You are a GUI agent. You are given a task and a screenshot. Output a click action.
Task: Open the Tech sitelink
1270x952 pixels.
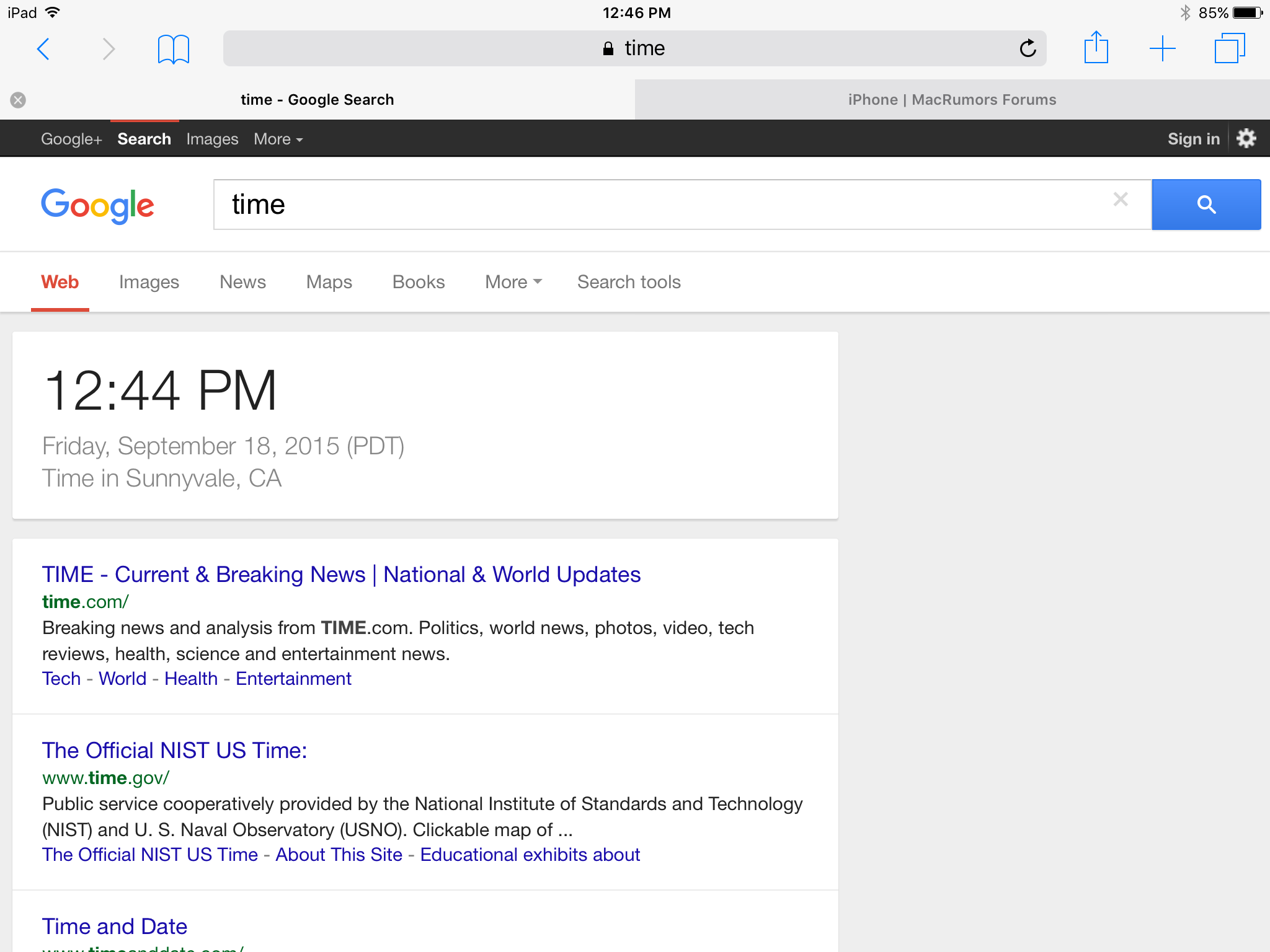61,679
